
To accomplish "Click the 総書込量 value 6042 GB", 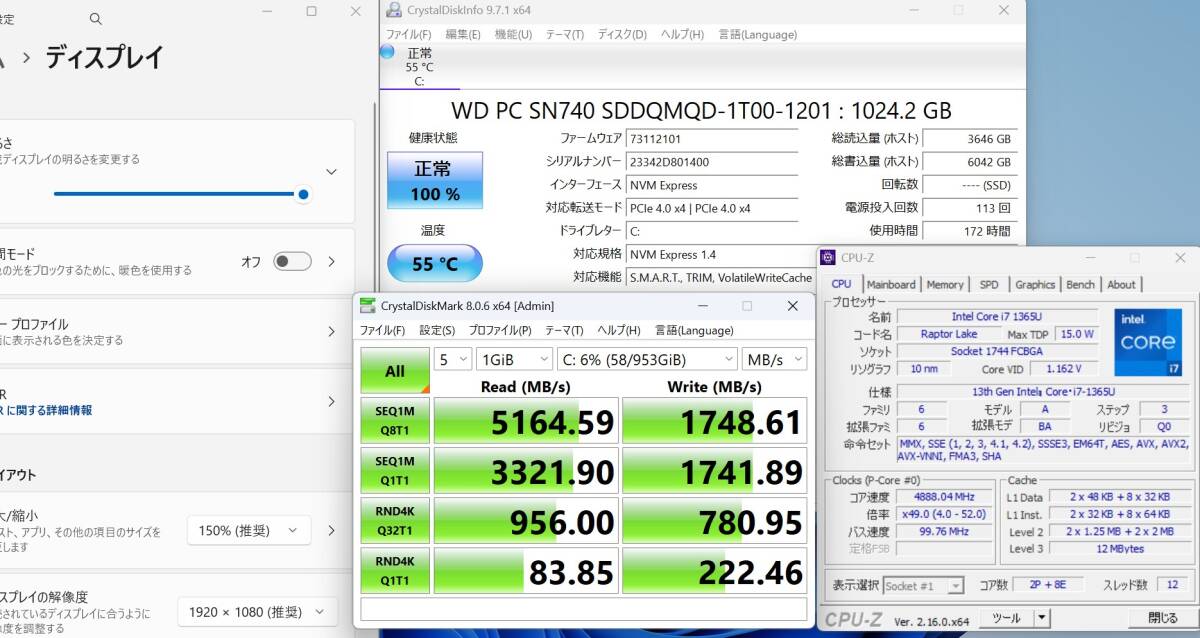I will click(968, 162).
